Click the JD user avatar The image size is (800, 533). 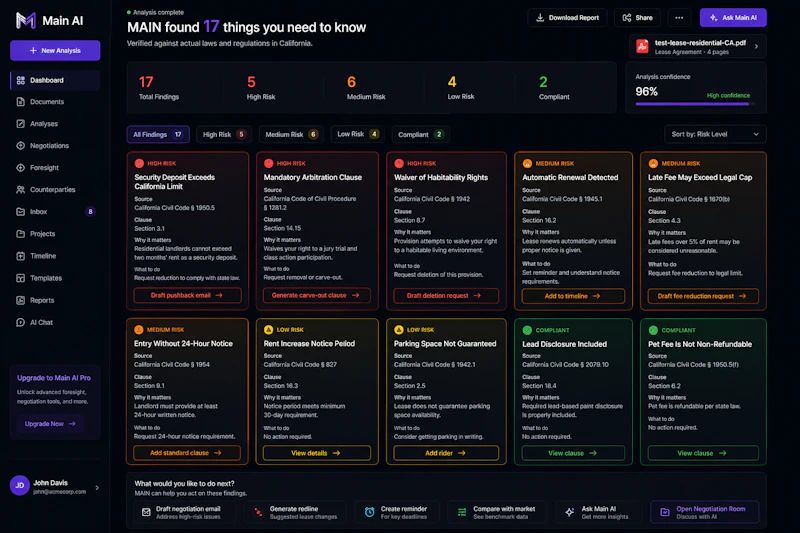(19, 486)
